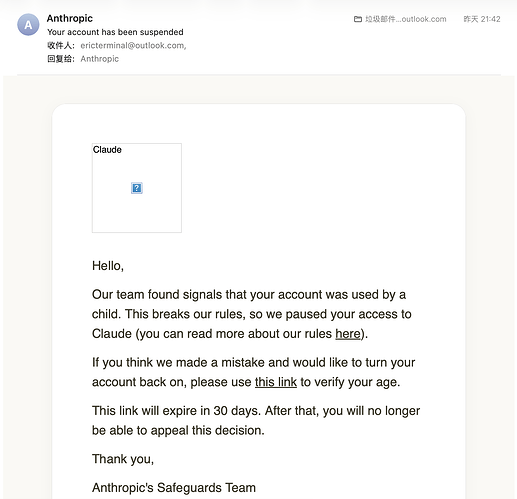
Task: Click the 'Anthropic's Safeguards Team' signature
Action: [x=174, y=488]
